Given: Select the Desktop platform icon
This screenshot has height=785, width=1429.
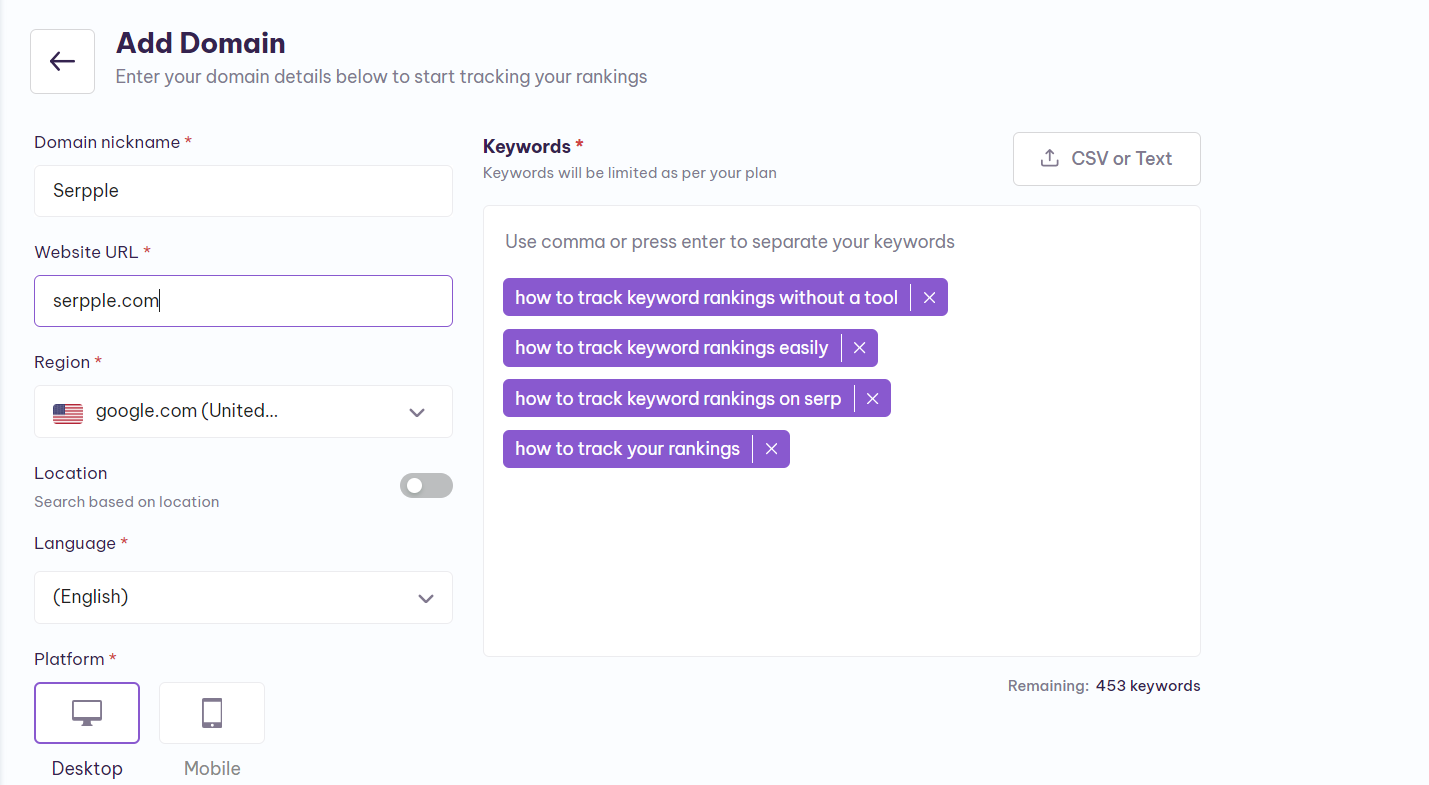Looking at the screenshot, I should 87,713.
